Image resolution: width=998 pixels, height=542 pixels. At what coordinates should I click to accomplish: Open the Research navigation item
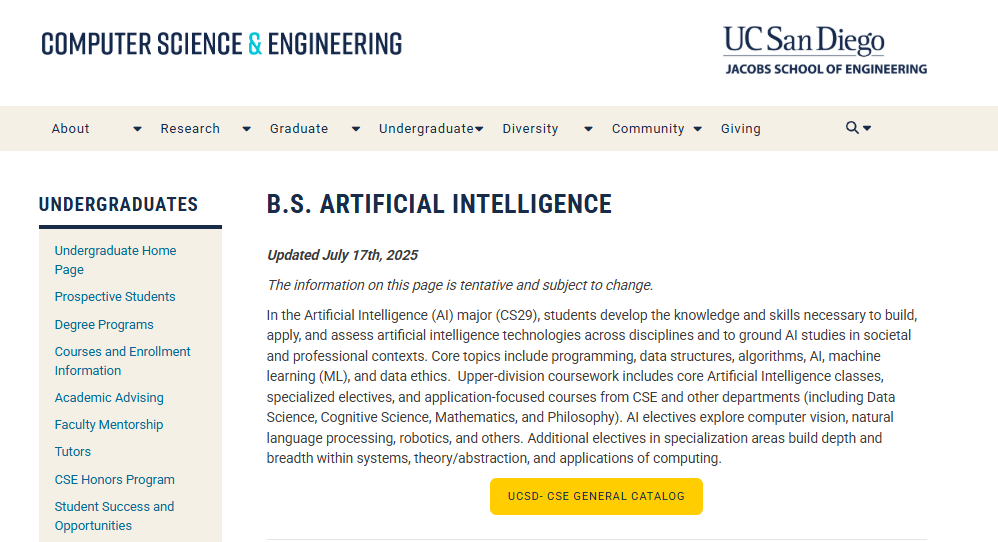click(x=190, y=129)
